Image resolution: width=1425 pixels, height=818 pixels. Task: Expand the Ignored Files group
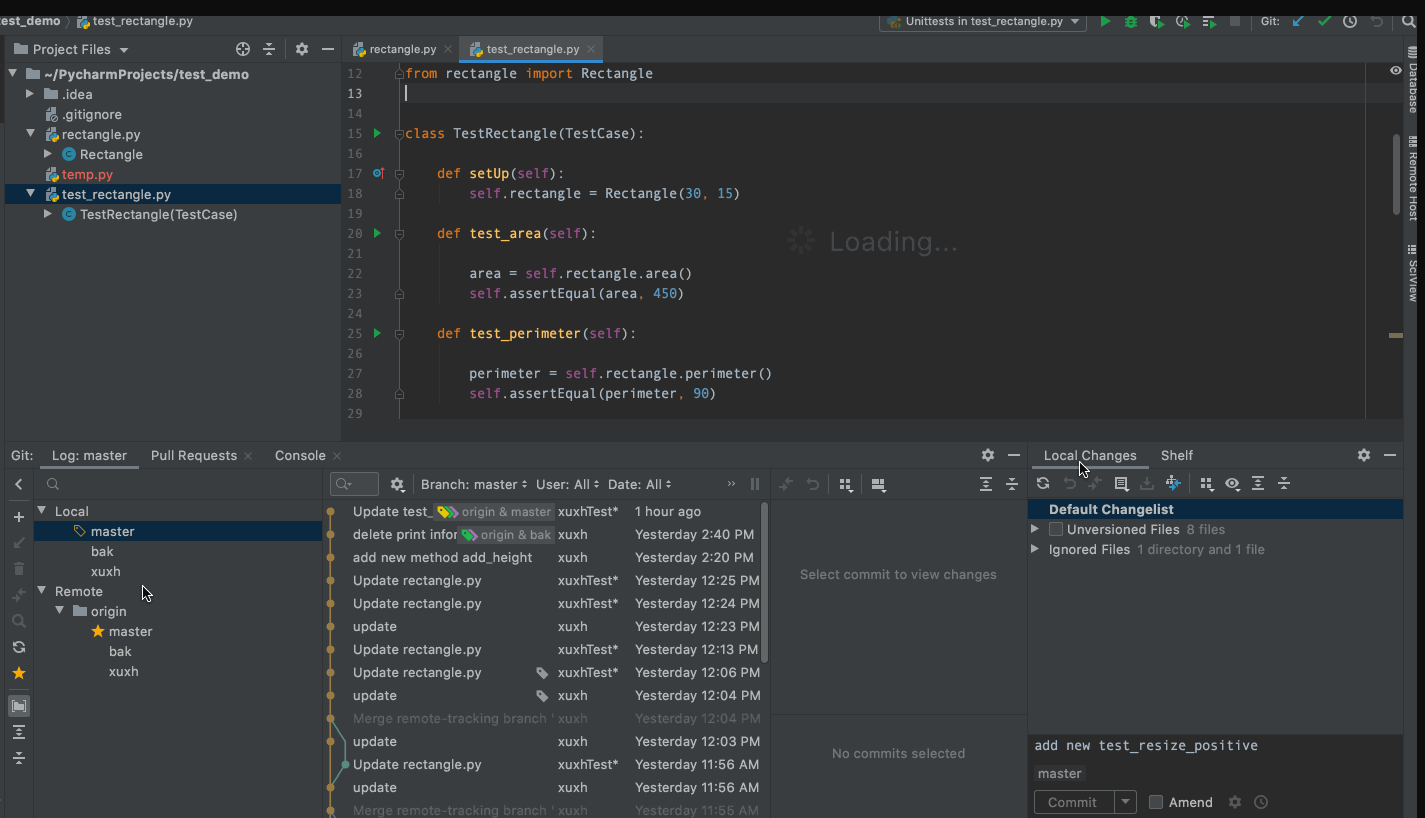click(x=1035, y=549)
